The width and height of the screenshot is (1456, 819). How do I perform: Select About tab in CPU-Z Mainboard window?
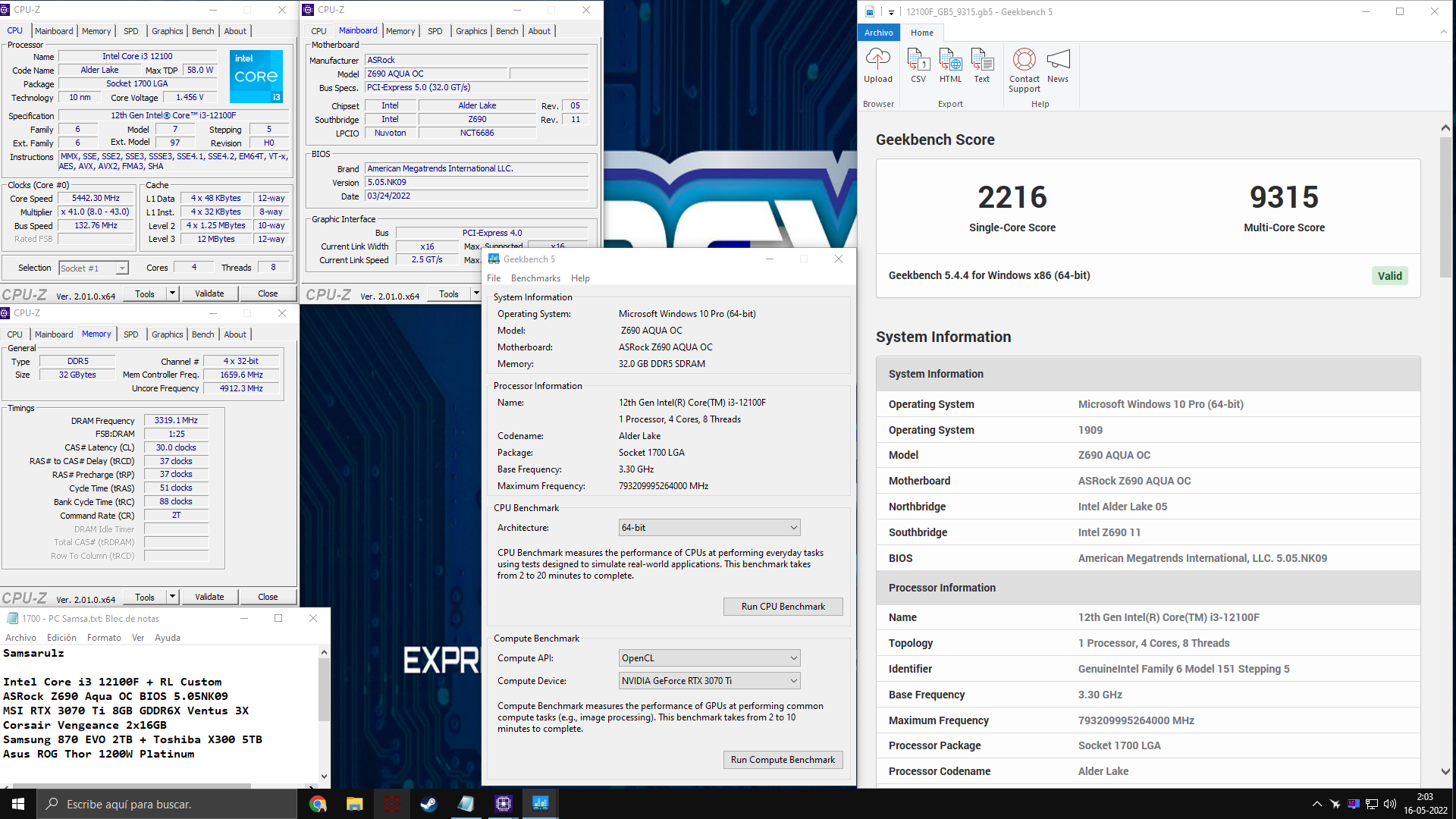539,31
